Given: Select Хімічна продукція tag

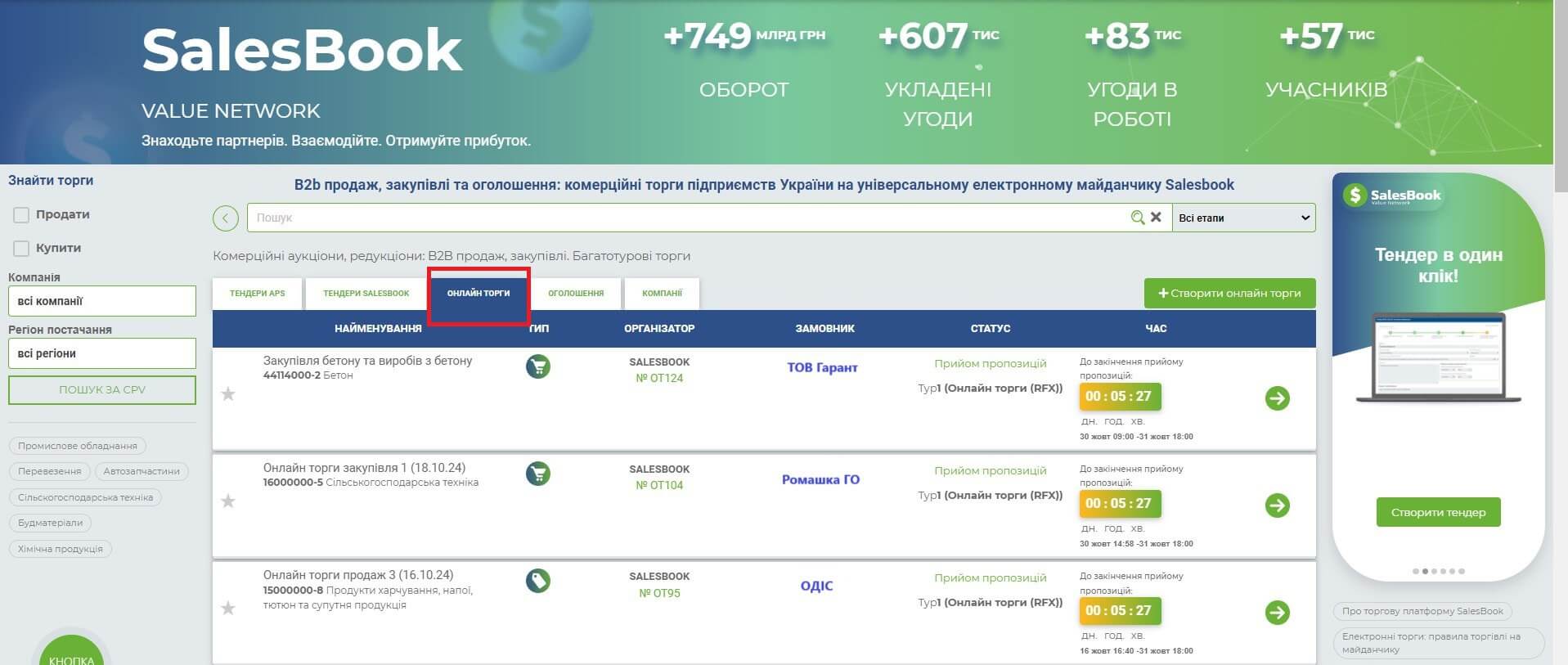Looking at the screenshot, I should 61,549.
